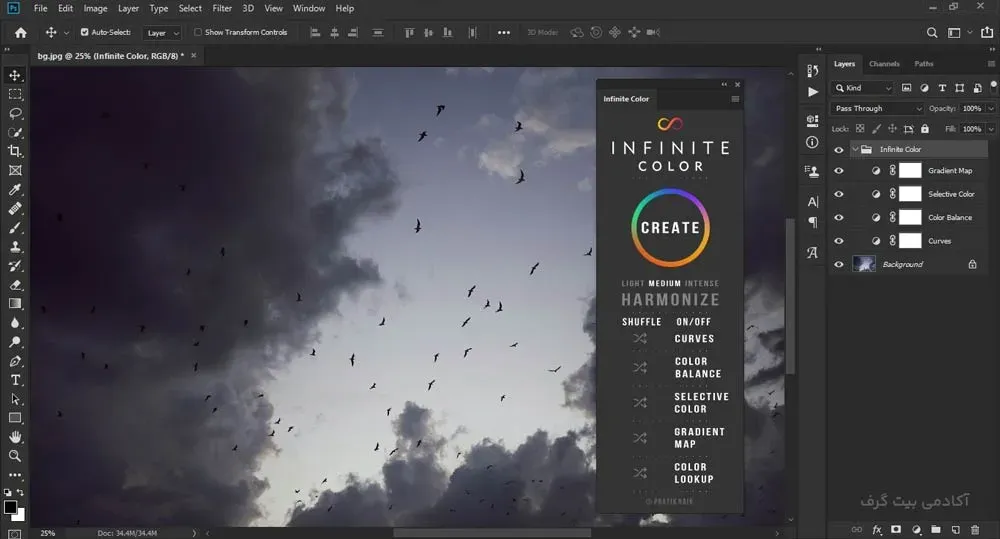Open the Auto-Select Layer dropdown
This screenshot has height=539, width=1000.
(x=163, y=33)
